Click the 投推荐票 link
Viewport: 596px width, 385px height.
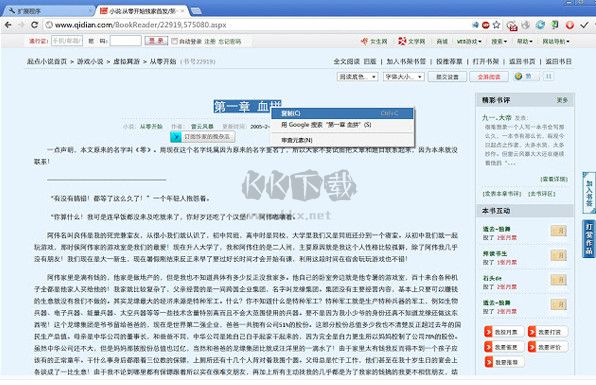click(x=449, y=61)
